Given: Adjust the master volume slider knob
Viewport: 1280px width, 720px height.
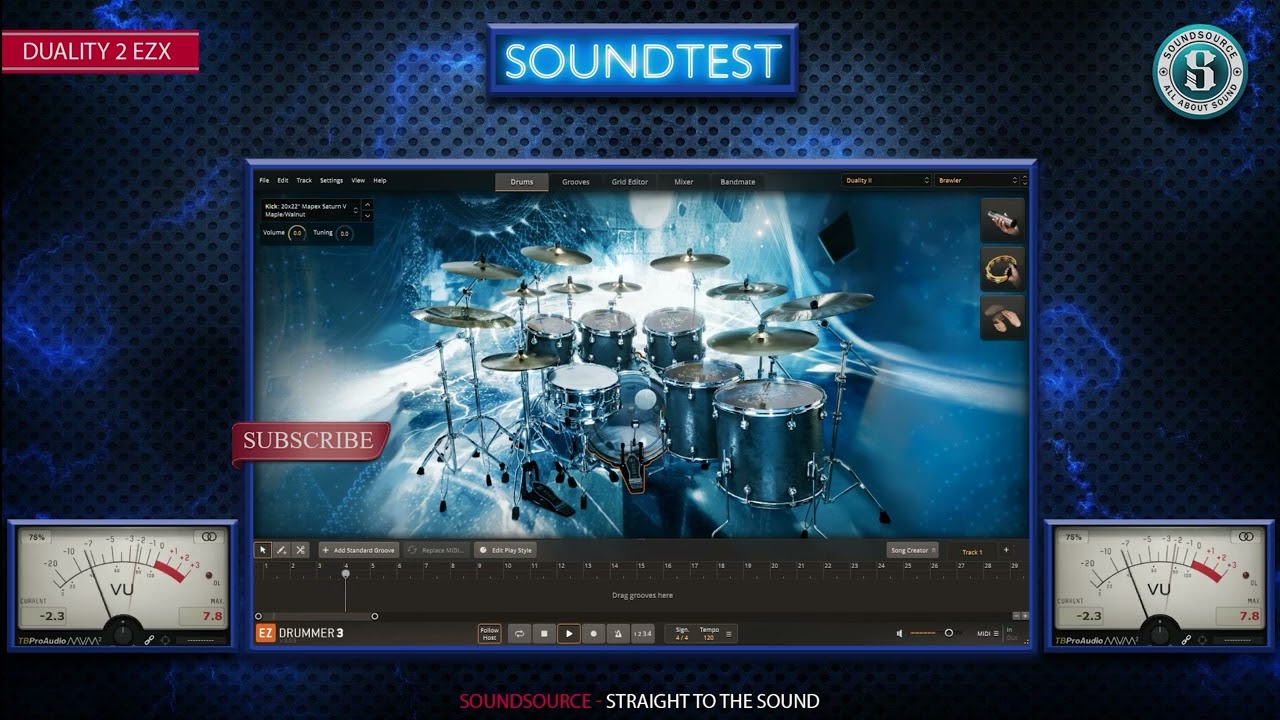Looking at the screenshot, I should 949,633.
